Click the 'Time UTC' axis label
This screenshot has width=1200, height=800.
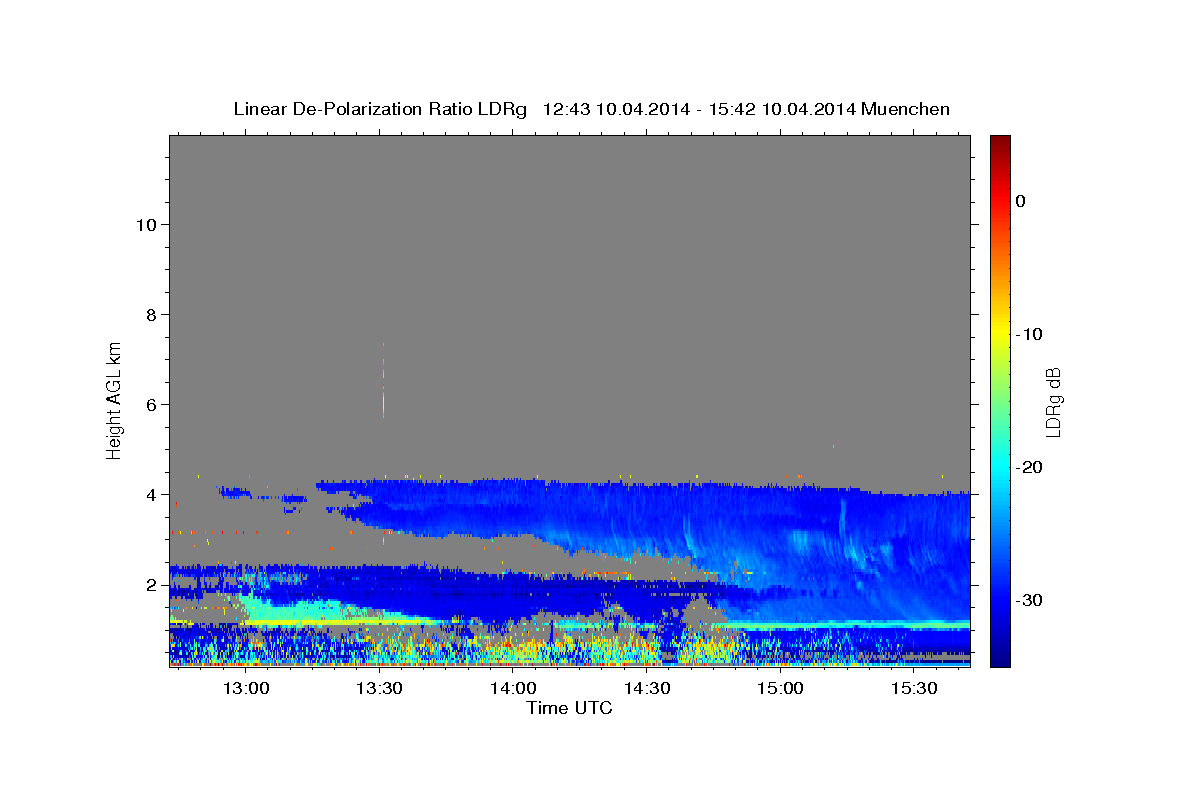(x=569, y=708)
